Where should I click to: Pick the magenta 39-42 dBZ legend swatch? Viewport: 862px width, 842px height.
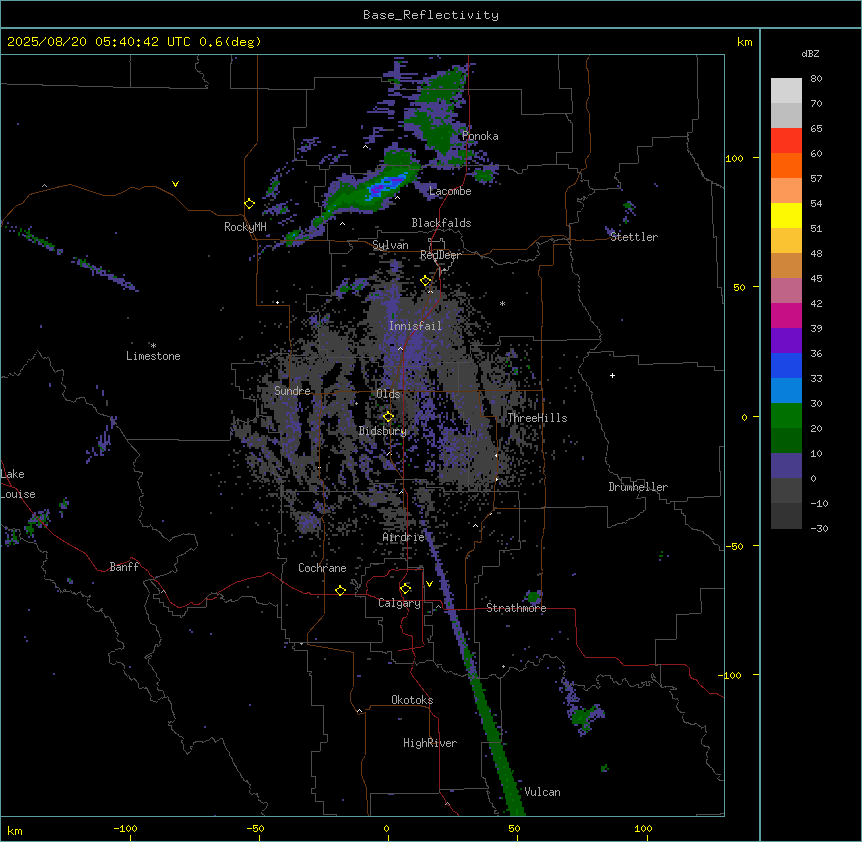pos(786,316)
